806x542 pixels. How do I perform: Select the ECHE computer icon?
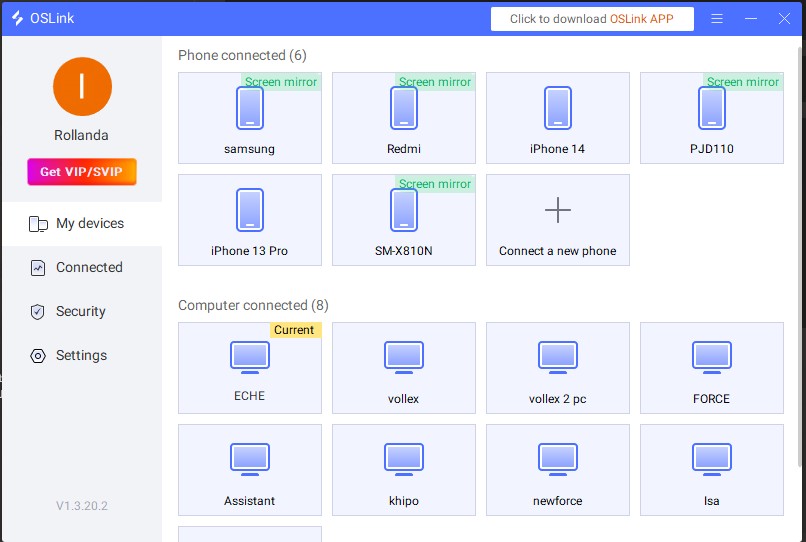[x=250, y=356]
